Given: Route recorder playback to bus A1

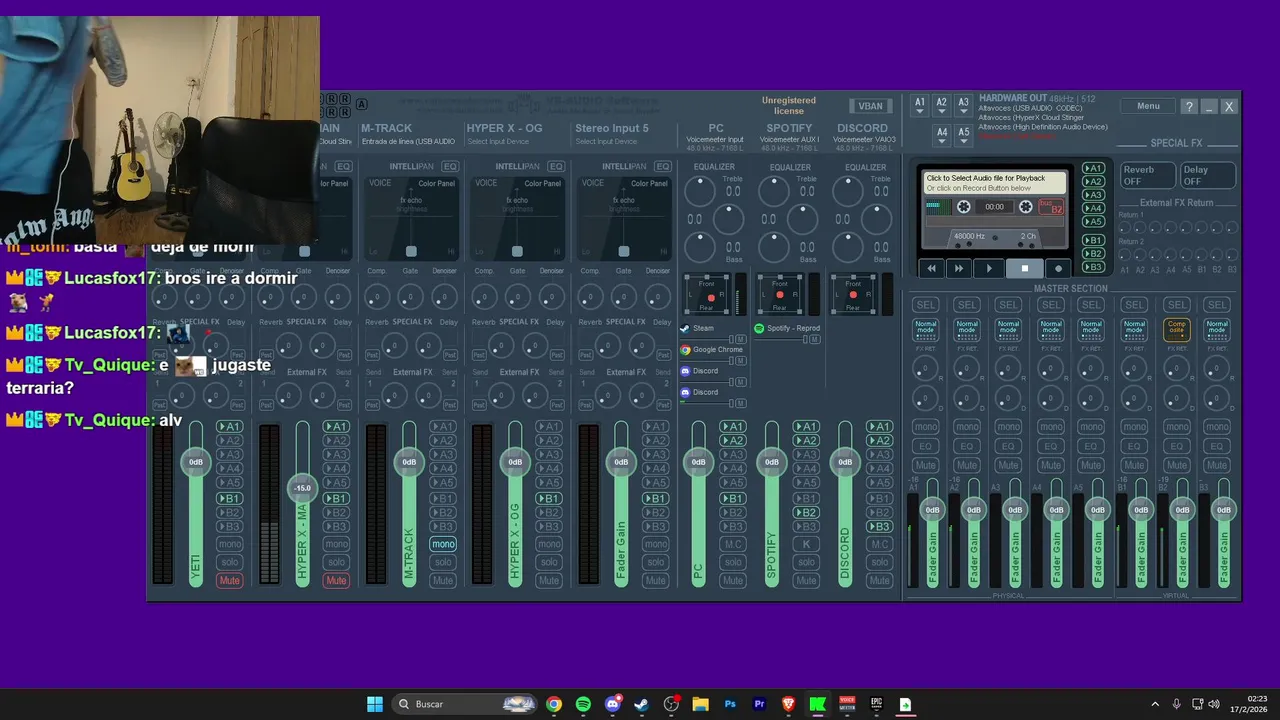Looking at the screenshot, I should pyautogui.click(x=1094, y=168).
